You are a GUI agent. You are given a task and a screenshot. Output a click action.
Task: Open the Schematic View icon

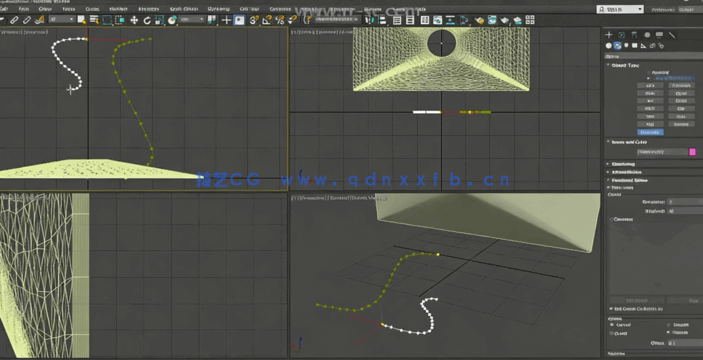[x=451, y=20]
